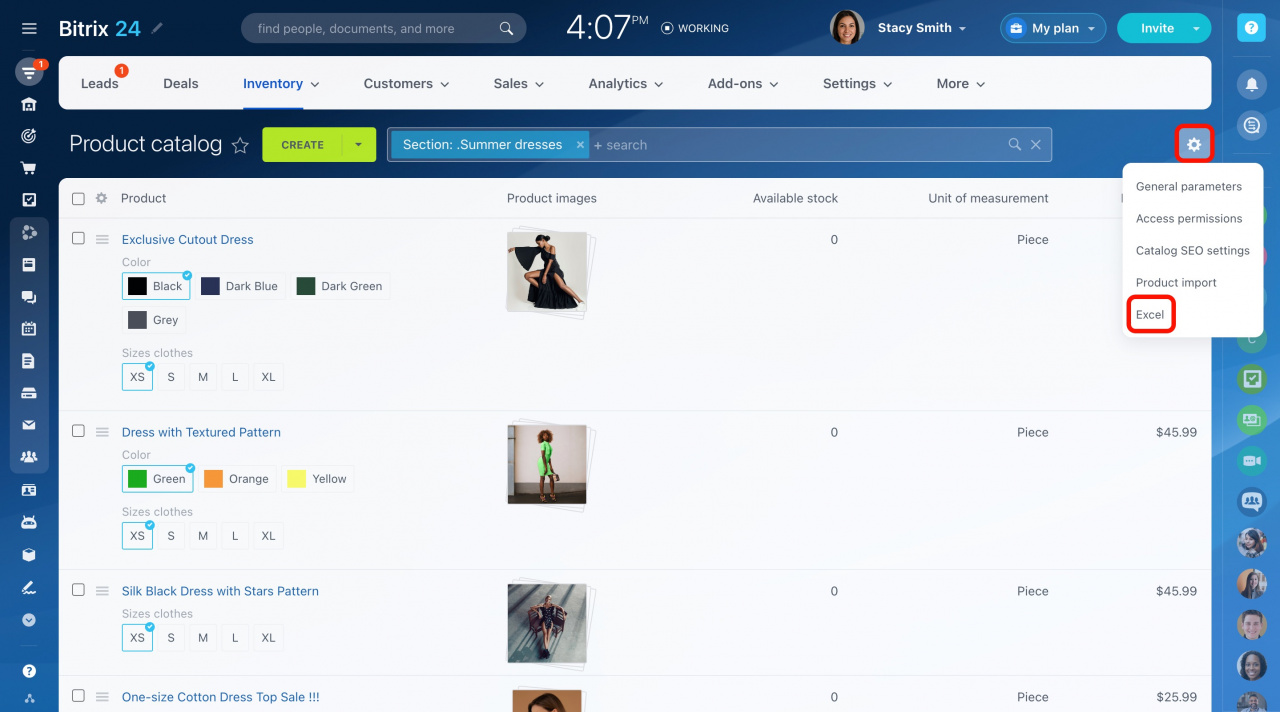Check the Dress with Textured Pattern checkbox

coord(78,431)
